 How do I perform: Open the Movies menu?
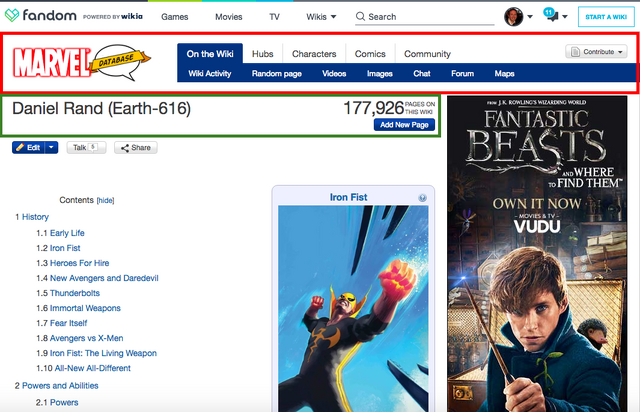coord(229,17)
